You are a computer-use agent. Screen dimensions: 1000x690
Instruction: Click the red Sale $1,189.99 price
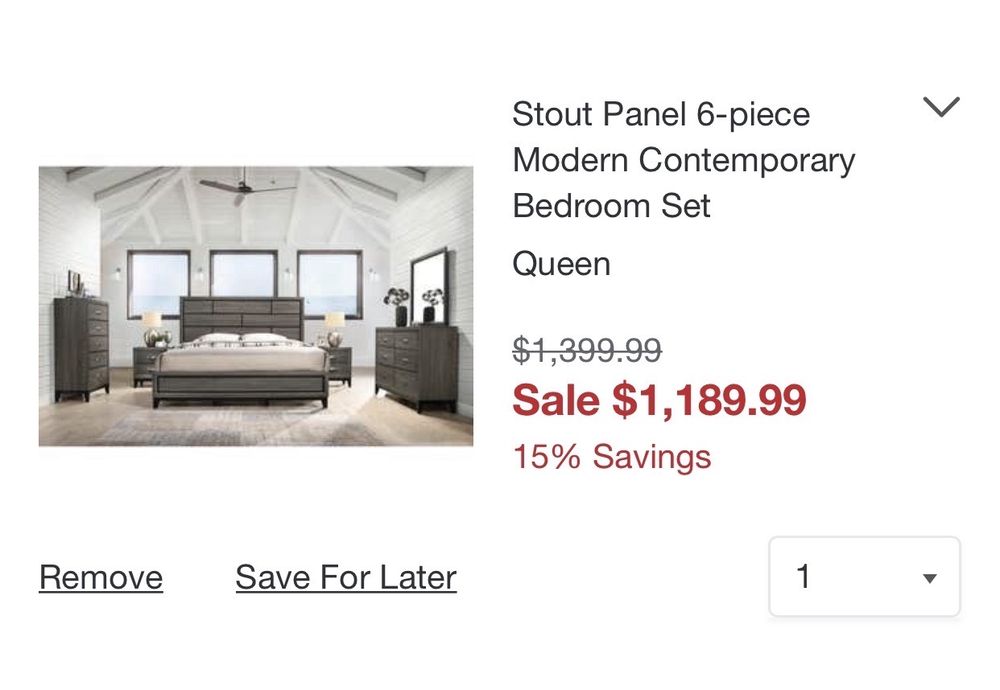pyautogui.click(x=659, y=401)
